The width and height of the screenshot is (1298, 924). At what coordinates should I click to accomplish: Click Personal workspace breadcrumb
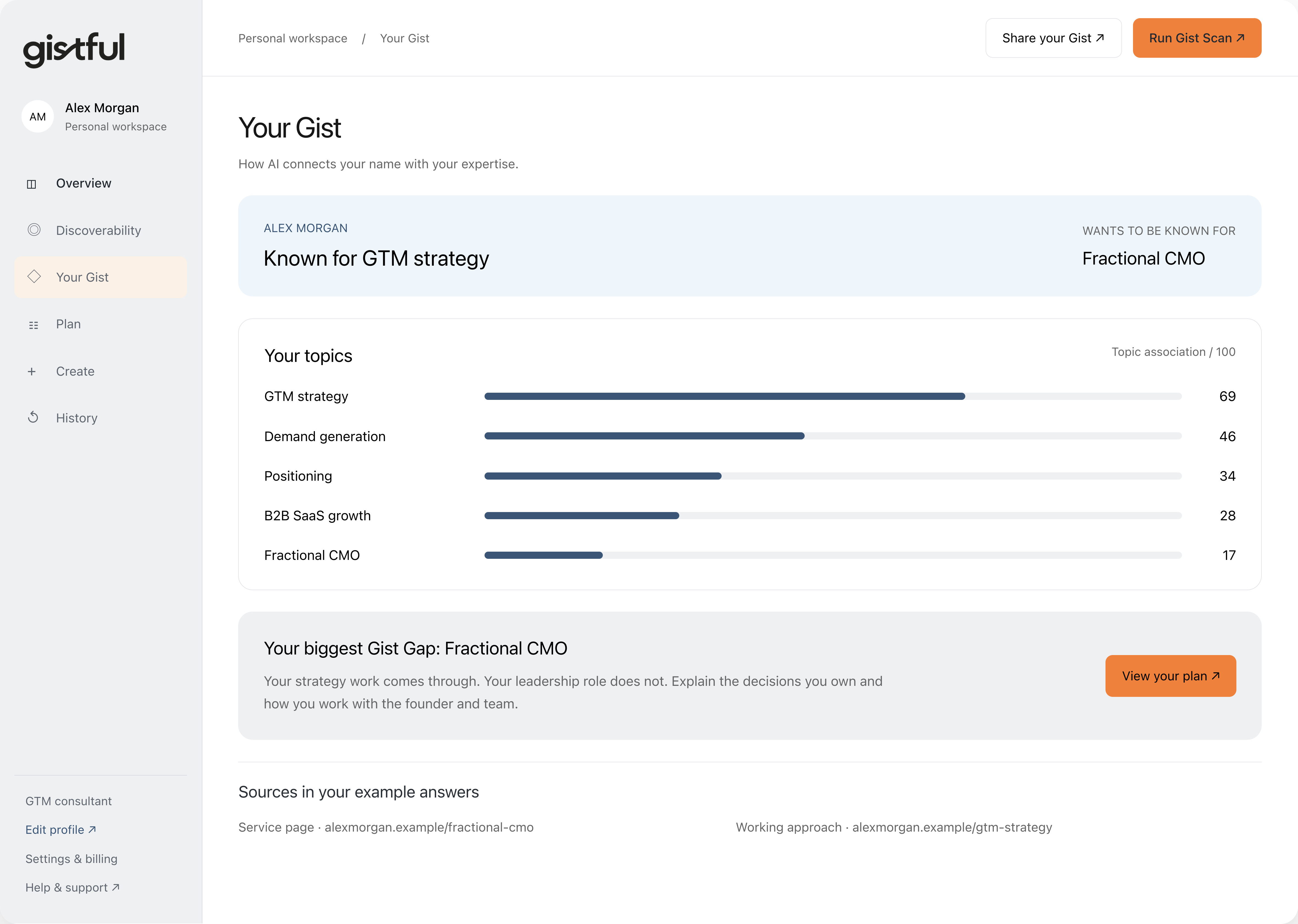[292, 38]
